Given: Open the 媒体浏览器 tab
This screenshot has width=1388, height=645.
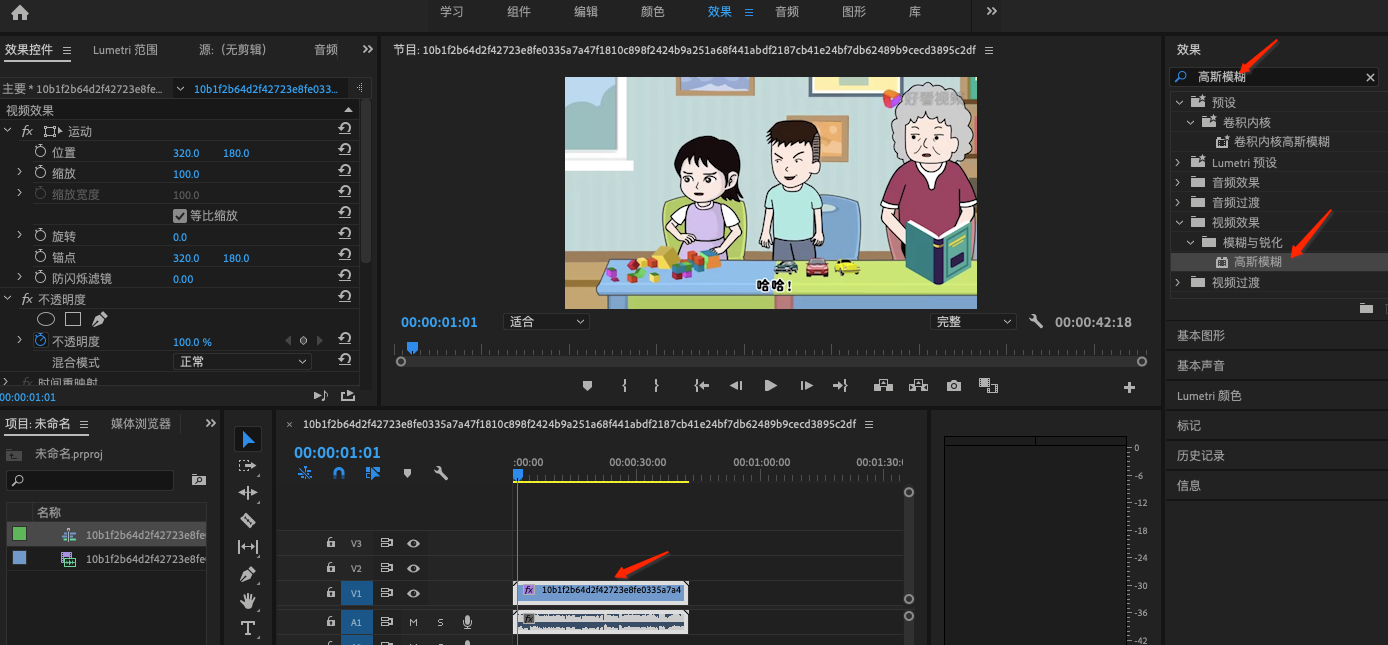Looking at the screenshot, I should [x=141, y=424].
